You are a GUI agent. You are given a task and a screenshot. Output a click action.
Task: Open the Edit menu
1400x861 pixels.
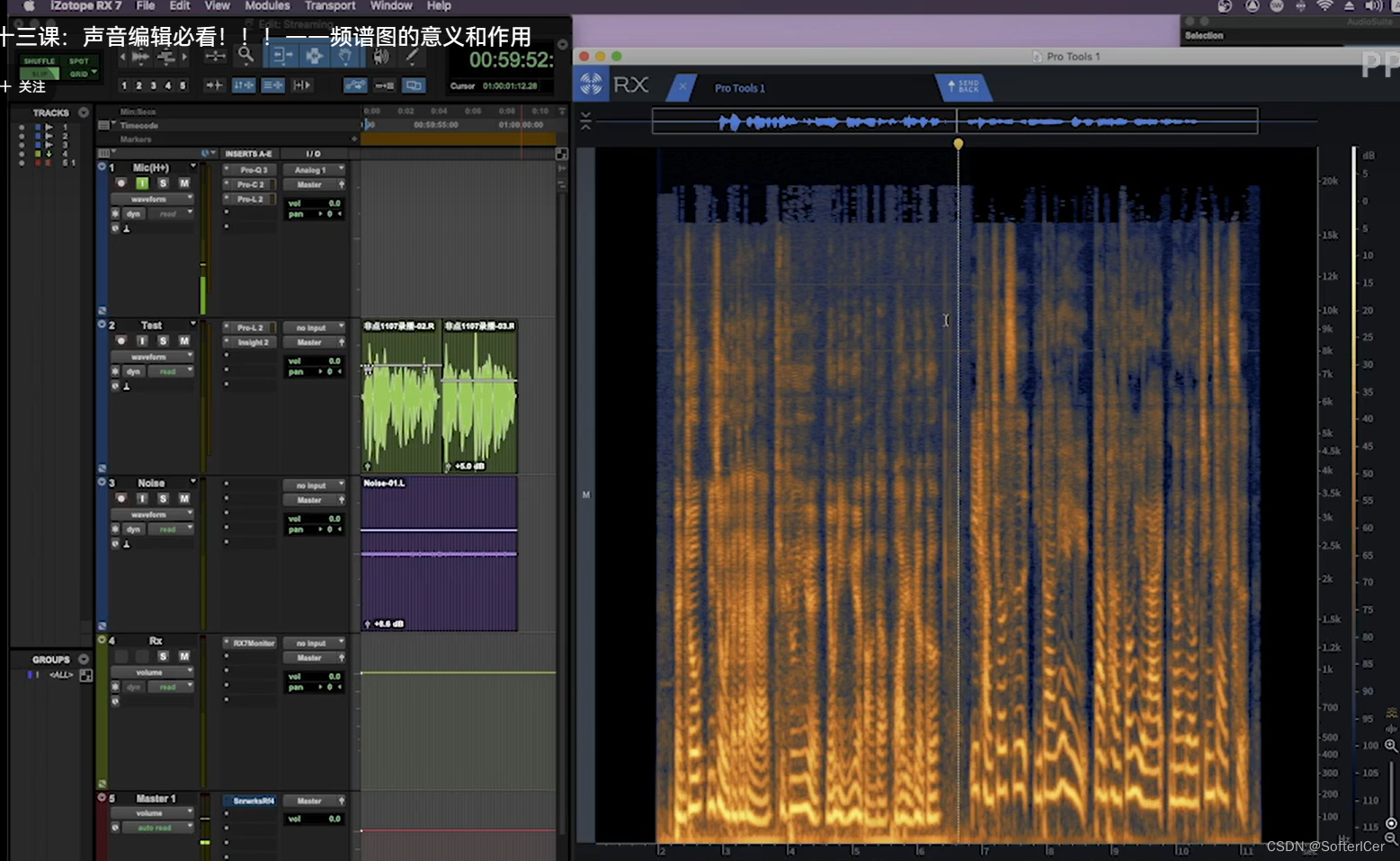click(180, 5)
